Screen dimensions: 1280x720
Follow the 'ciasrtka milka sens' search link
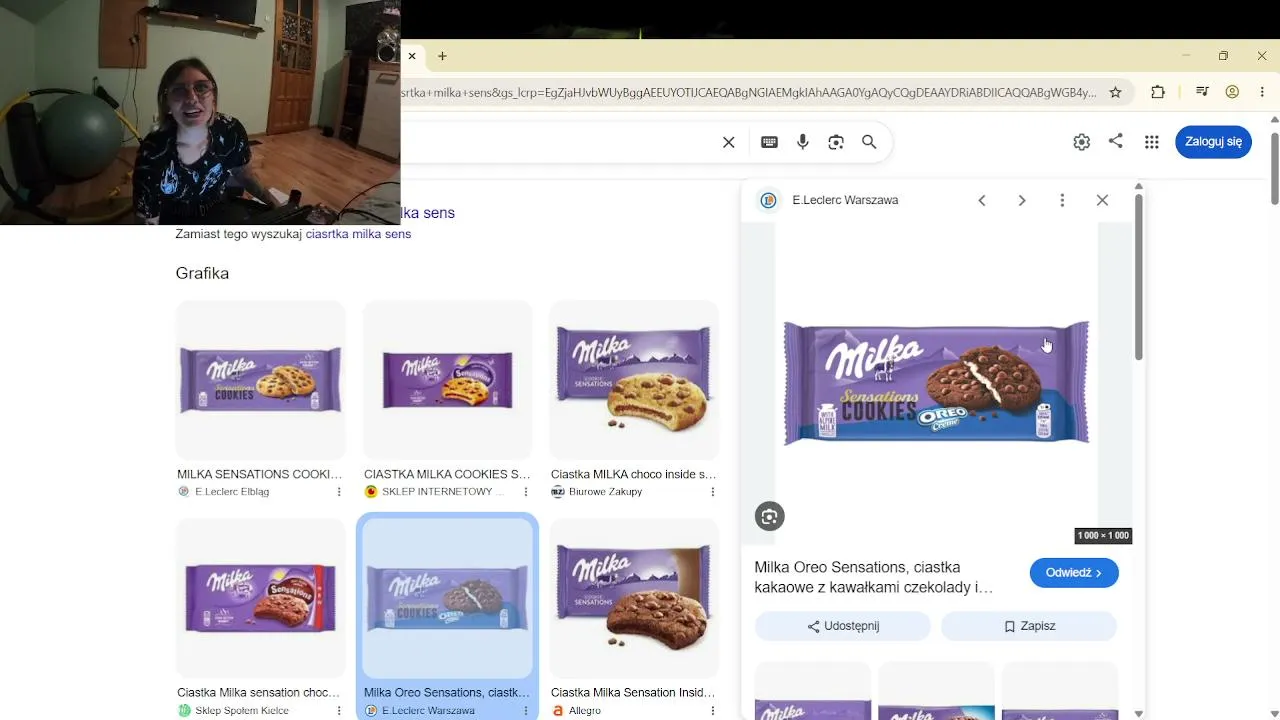coord(358,234)
